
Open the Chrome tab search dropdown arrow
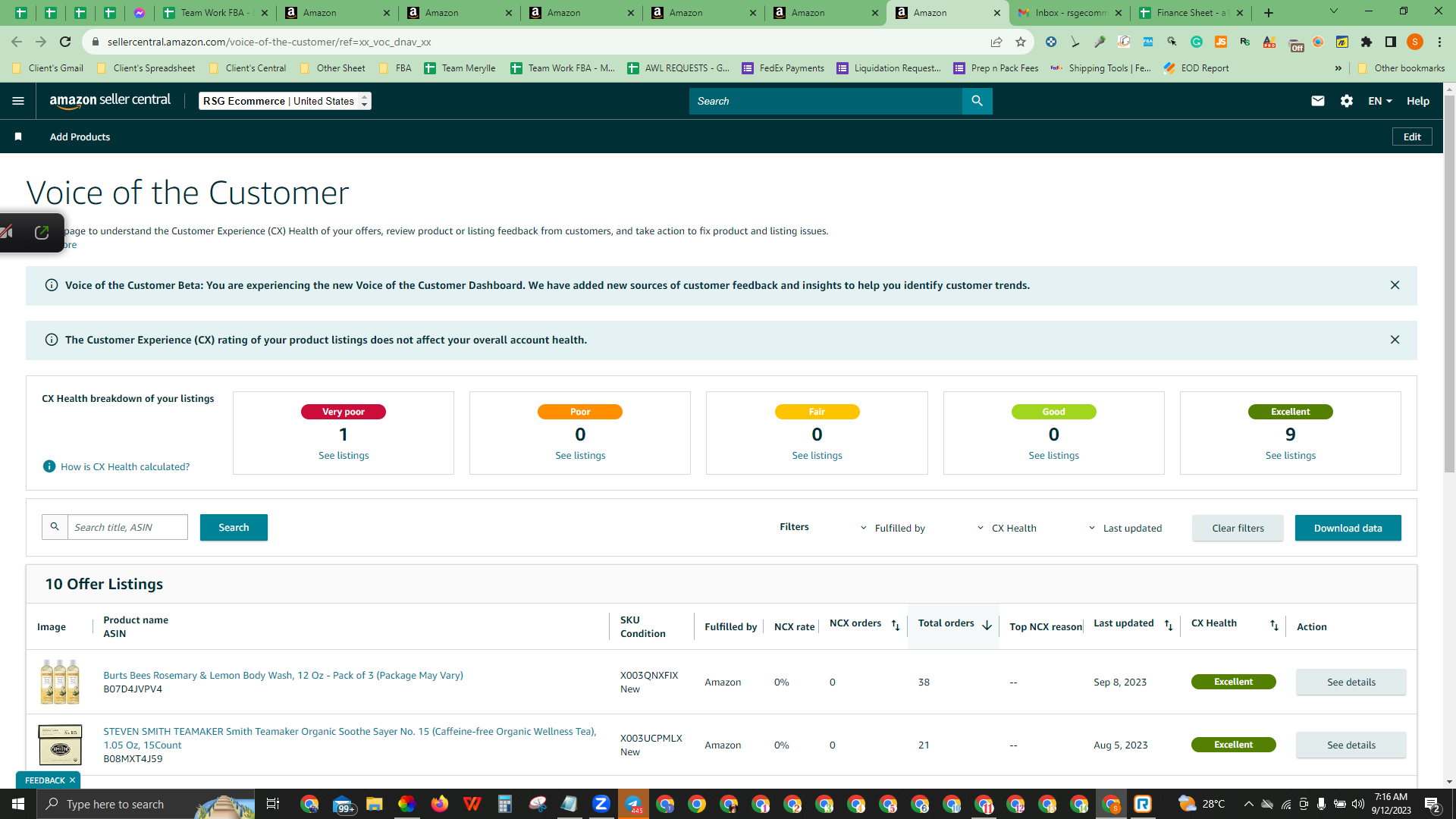(x=1334, y=12)
